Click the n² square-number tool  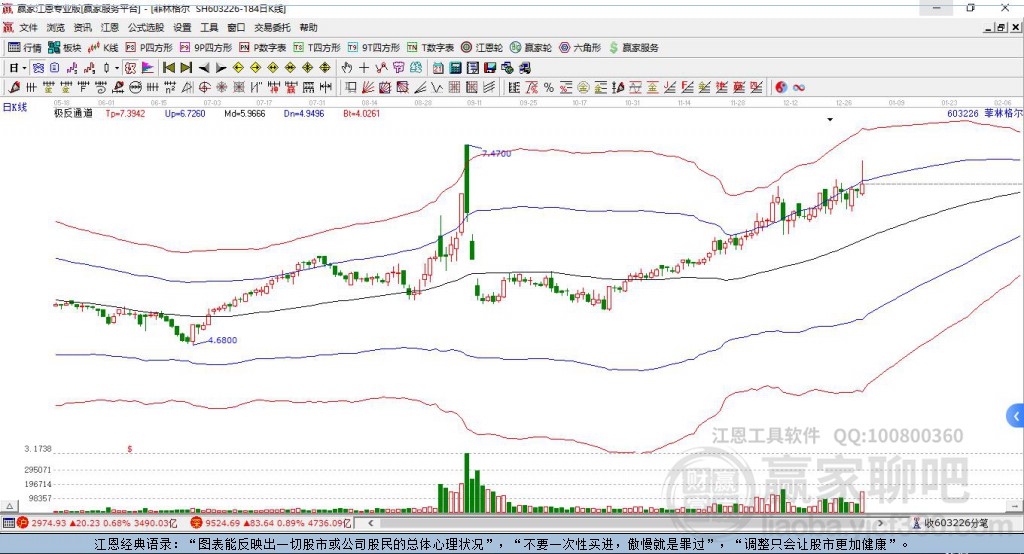coord(170,87)
